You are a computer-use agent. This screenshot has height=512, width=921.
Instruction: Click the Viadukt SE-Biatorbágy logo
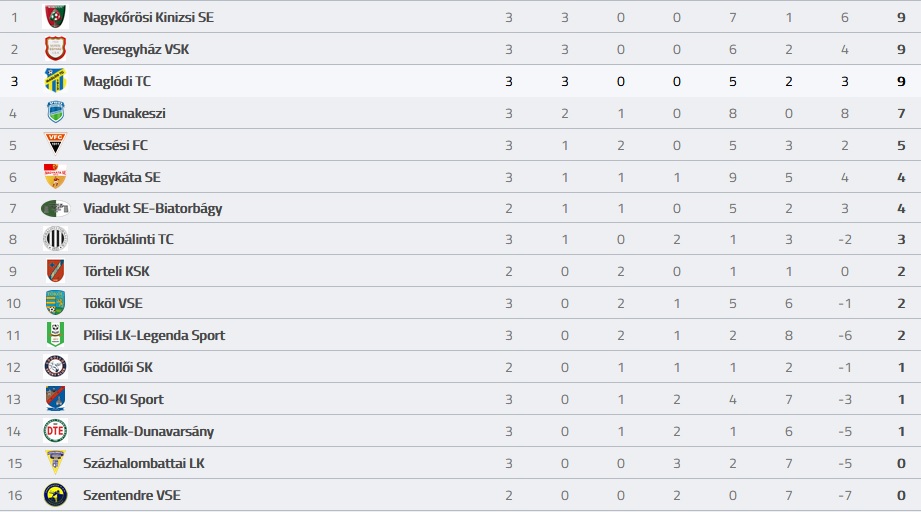55,208
